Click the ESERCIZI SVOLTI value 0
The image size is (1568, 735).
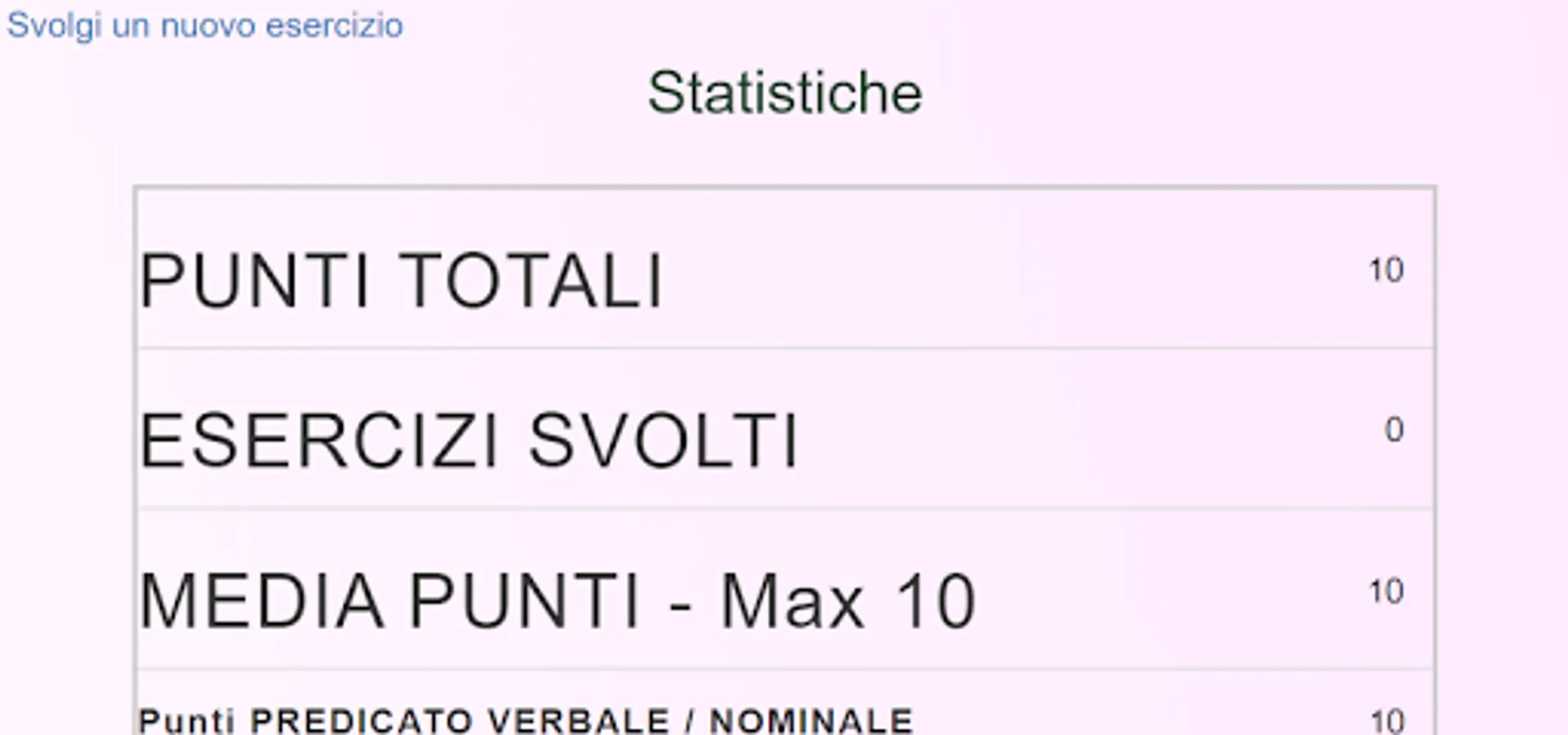click(x=1394, y=430)
